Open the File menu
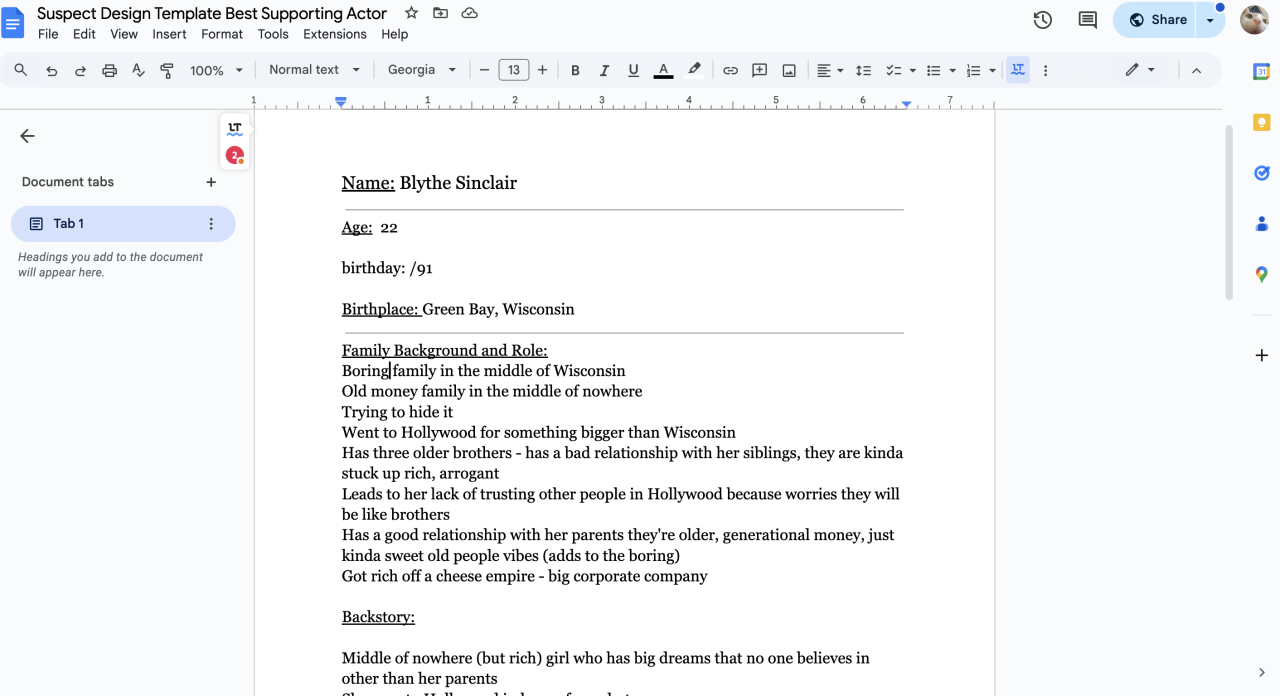 tap(48, 34)
